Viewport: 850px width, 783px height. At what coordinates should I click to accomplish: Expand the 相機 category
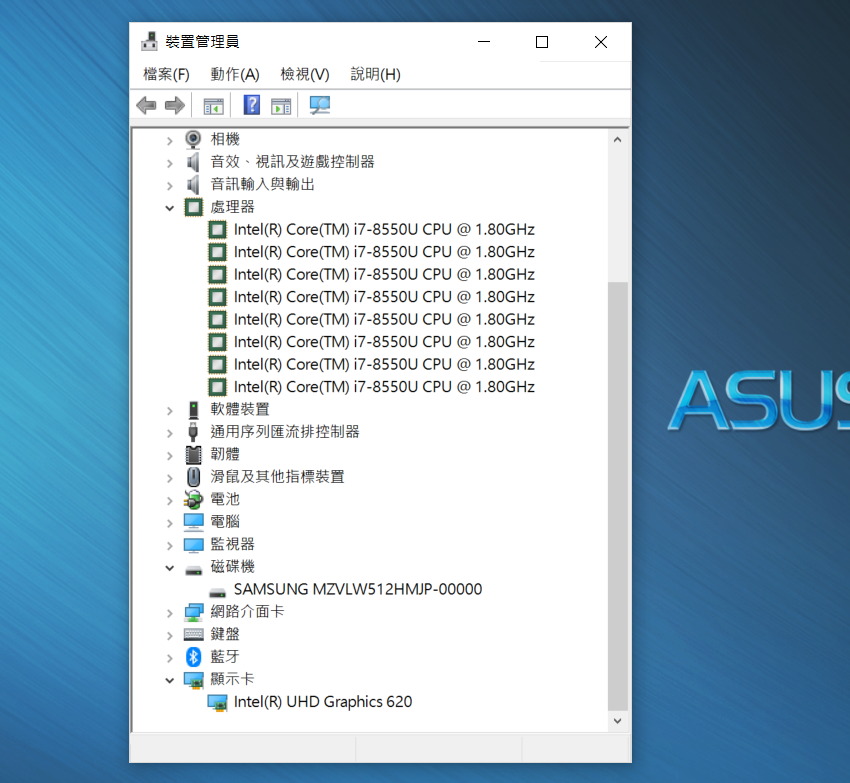click(x=170, y=140)
